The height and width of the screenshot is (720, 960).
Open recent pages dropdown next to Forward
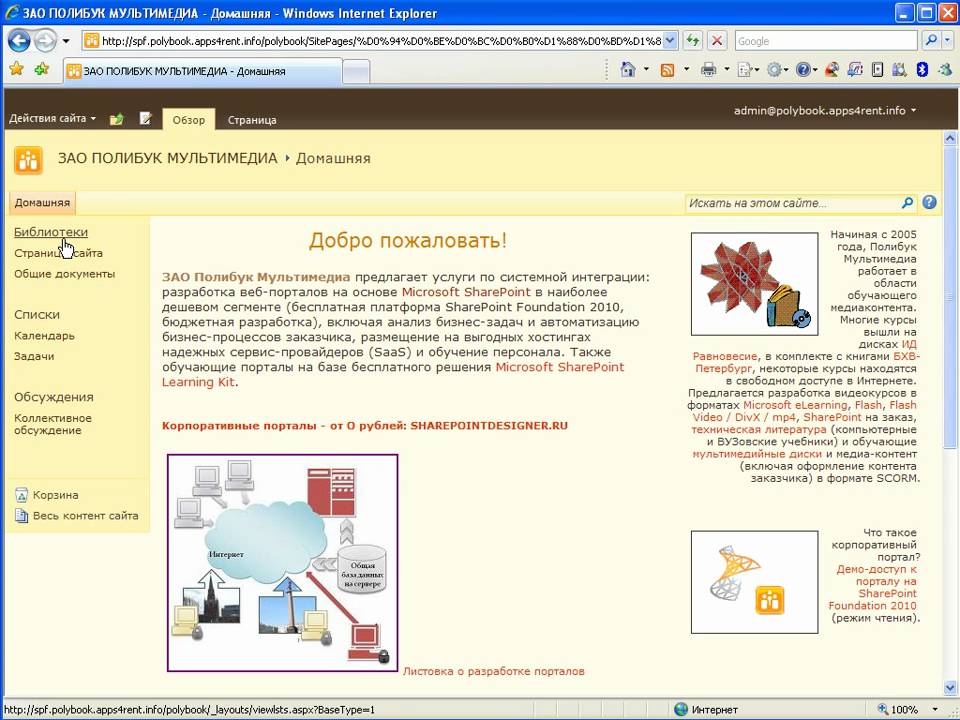[x=66, y=42]
